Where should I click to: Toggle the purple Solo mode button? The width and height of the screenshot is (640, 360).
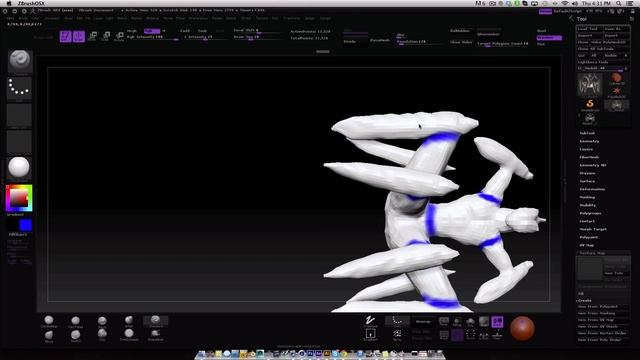click(x=497, y=322)
